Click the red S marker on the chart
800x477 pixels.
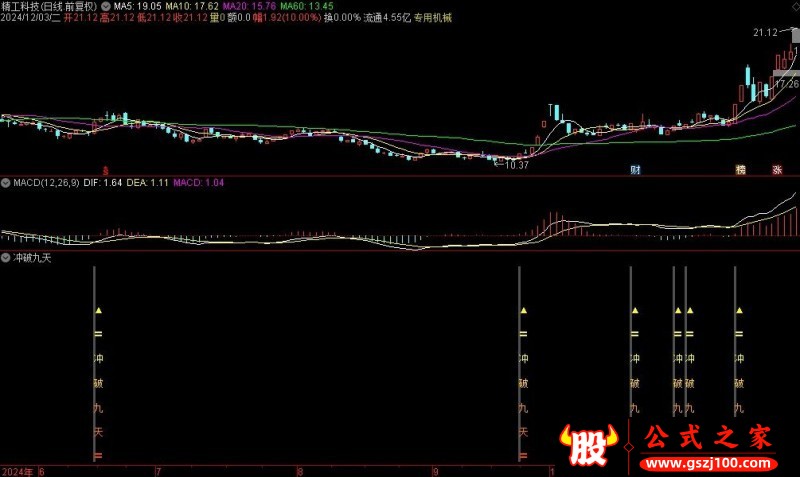click(106, 170)
